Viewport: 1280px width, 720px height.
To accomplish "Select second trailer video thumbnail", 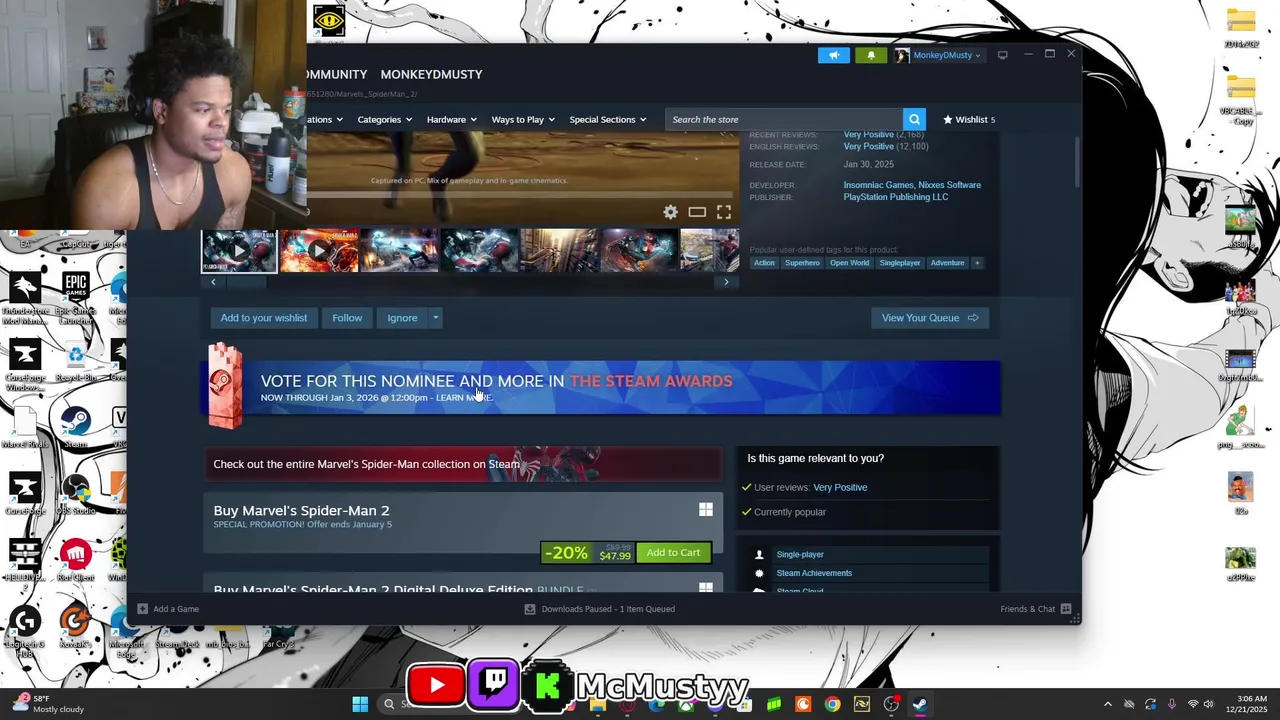I will pyautogui.click(x=319, y=250).
